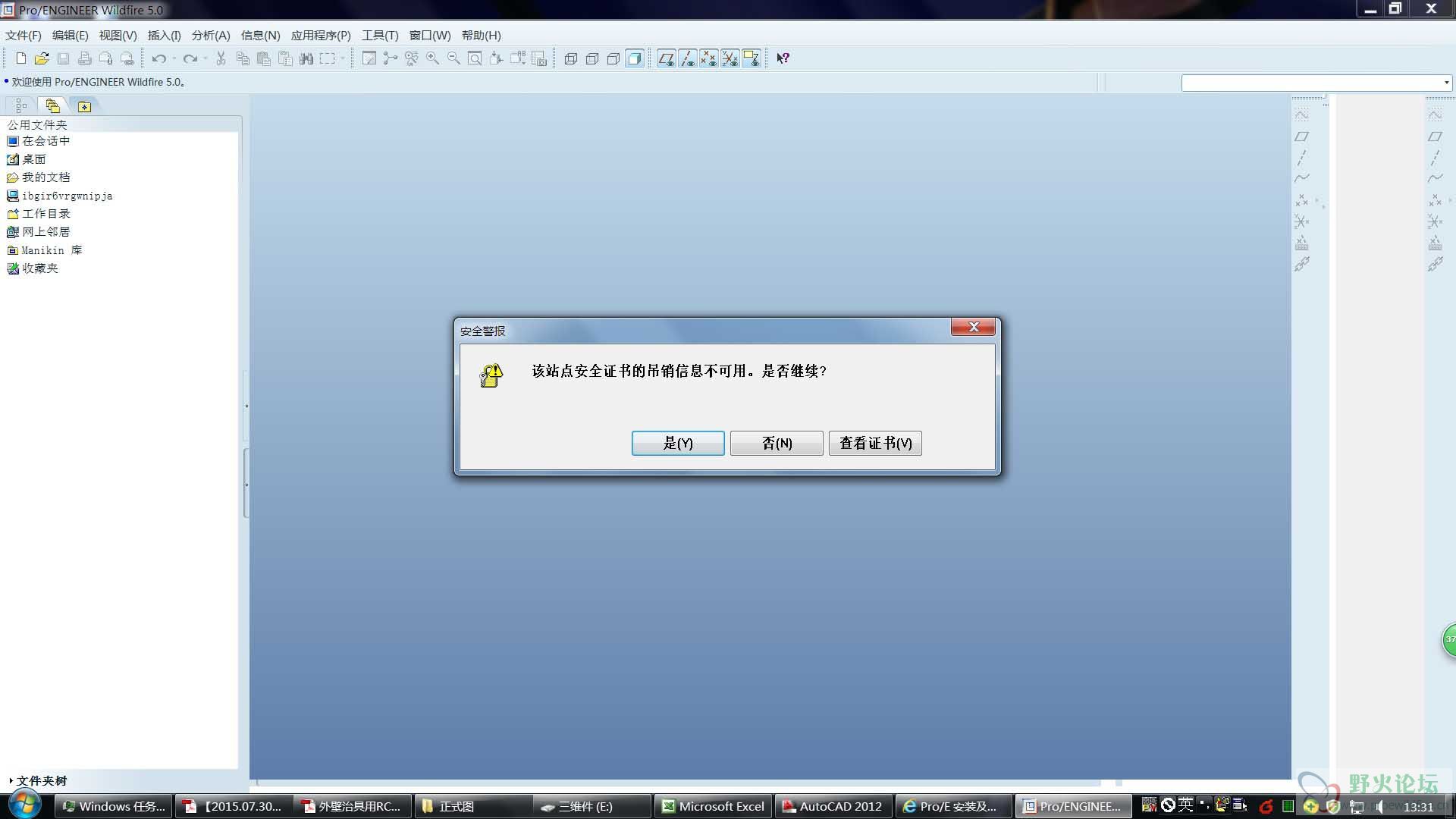
Task: Click the Find binoculars icon
Action: 306,58
